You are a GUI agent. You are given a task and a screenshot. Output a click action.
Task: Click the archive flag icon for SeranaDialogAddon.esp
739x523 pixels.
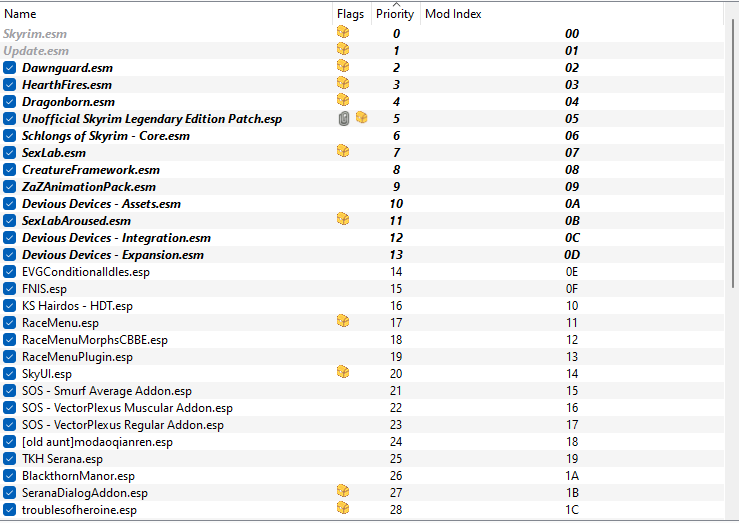click(343, 491)
